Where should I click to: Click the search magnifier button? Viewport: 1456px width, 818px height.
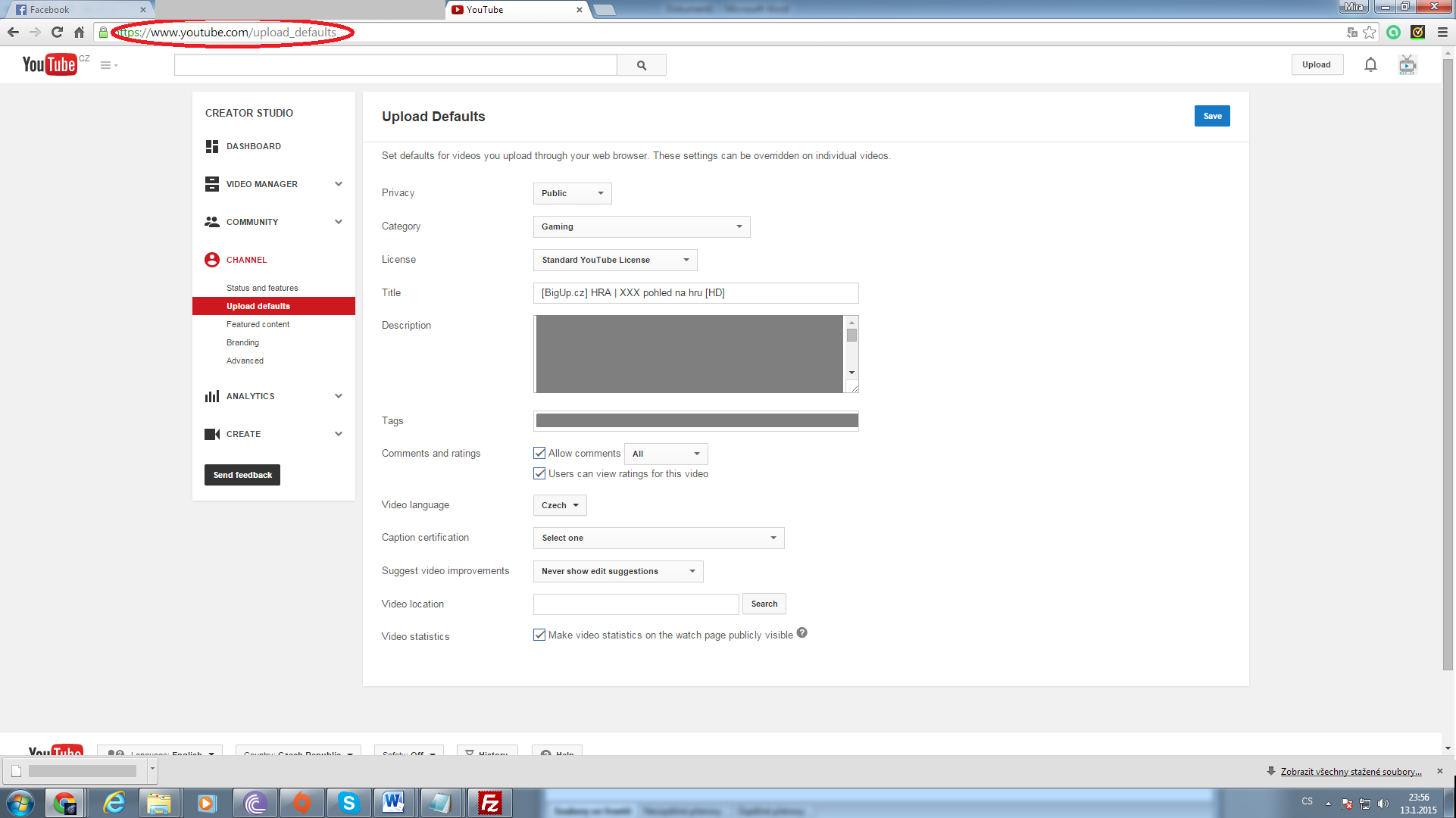642,65
